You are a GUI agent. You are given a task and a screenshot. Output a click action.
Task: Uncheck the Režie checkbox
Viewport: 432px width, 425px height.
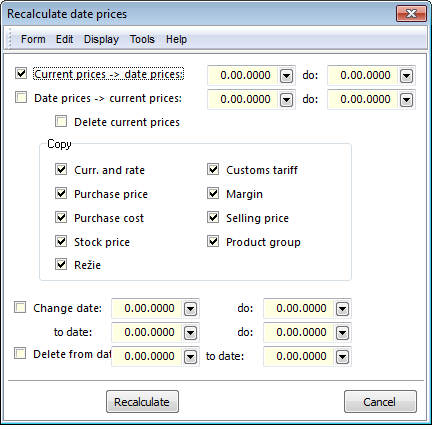[x=61, y=265]
